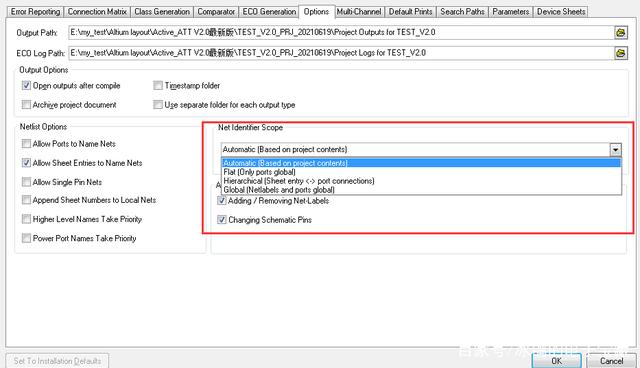The image size is (640, 368).
Task: Open the Device Sheets tab
Action: coord(561,12)
